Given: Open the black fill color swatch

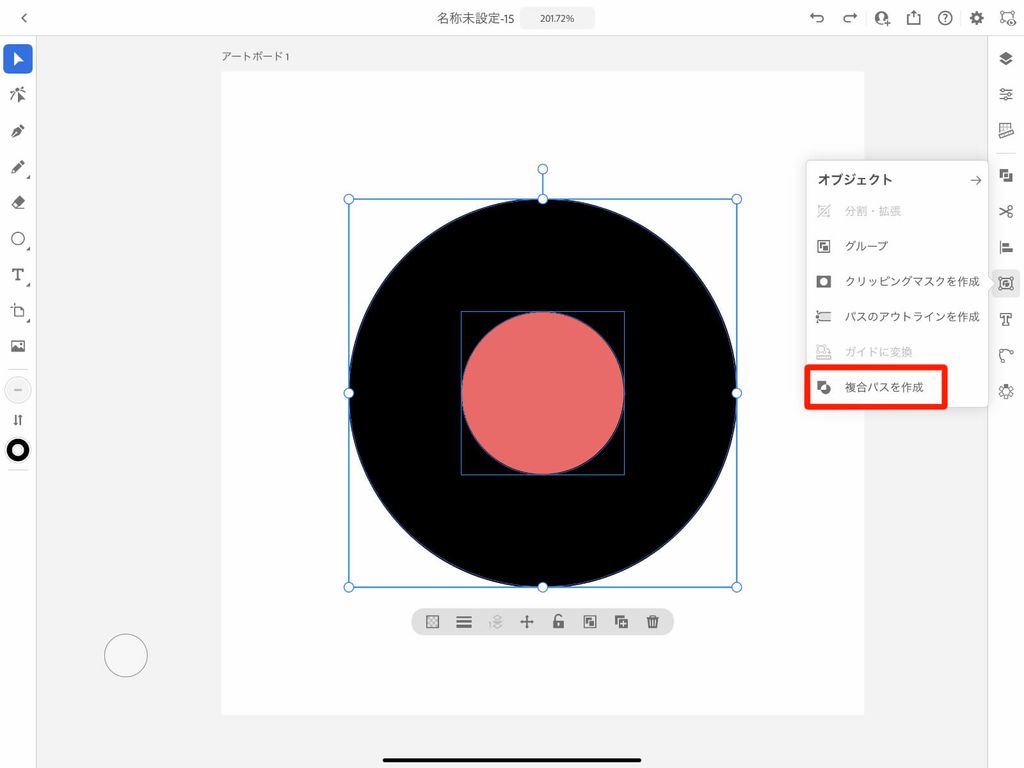Looking at the screenshot, I should tap(18, 450).
